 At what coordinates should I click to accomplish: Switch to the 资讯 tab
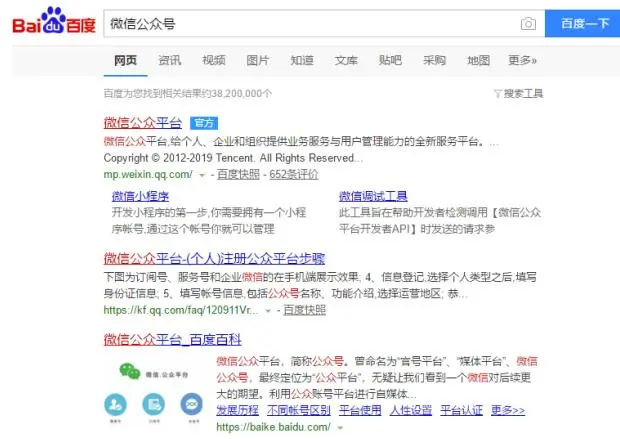click(170, 61)
